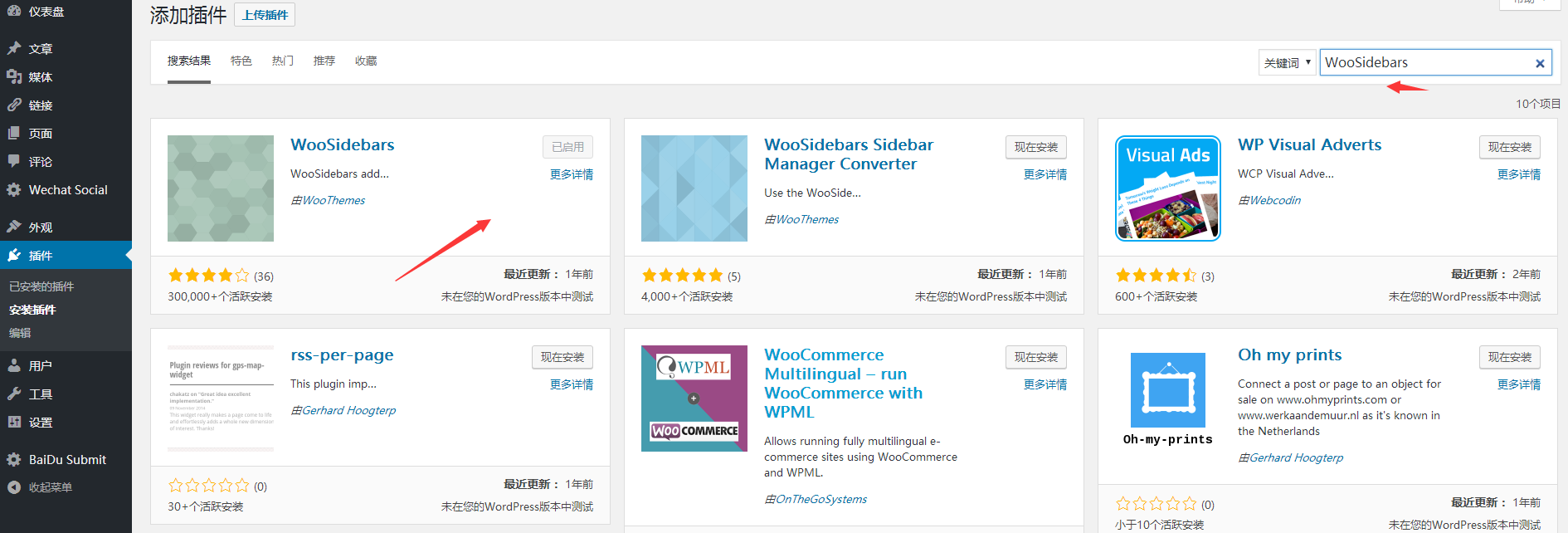This screenshot has height=533, width=1568.
Task: Click the WooSidebars plugin title link
Action: click(343, 144)
